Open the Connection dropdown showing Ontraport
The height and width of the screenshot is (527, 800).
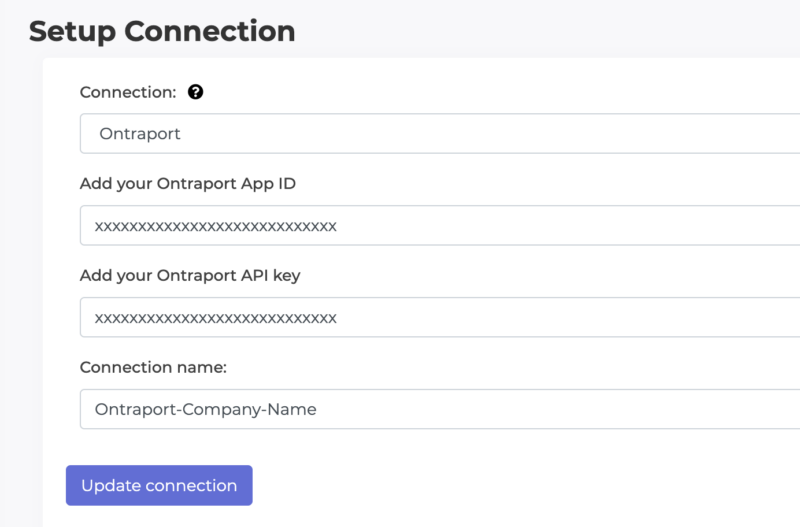440,133
